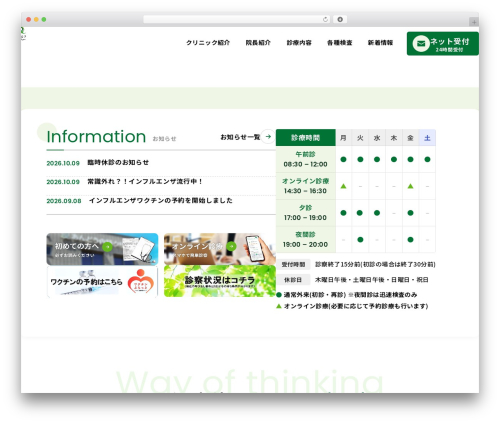Click the 夜間診 19:00–20:00 row label
Viewport: 500px width, 423px height.
click(x=306, y=240)
